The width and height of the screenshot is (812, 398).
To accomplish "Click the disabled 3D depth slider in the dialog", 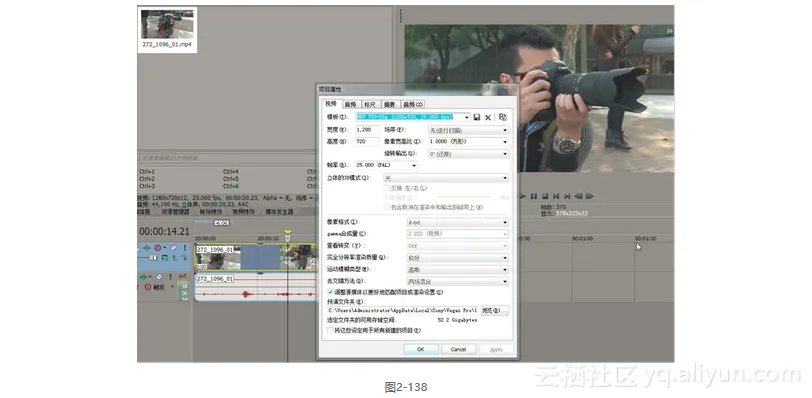I will (464, 197).
